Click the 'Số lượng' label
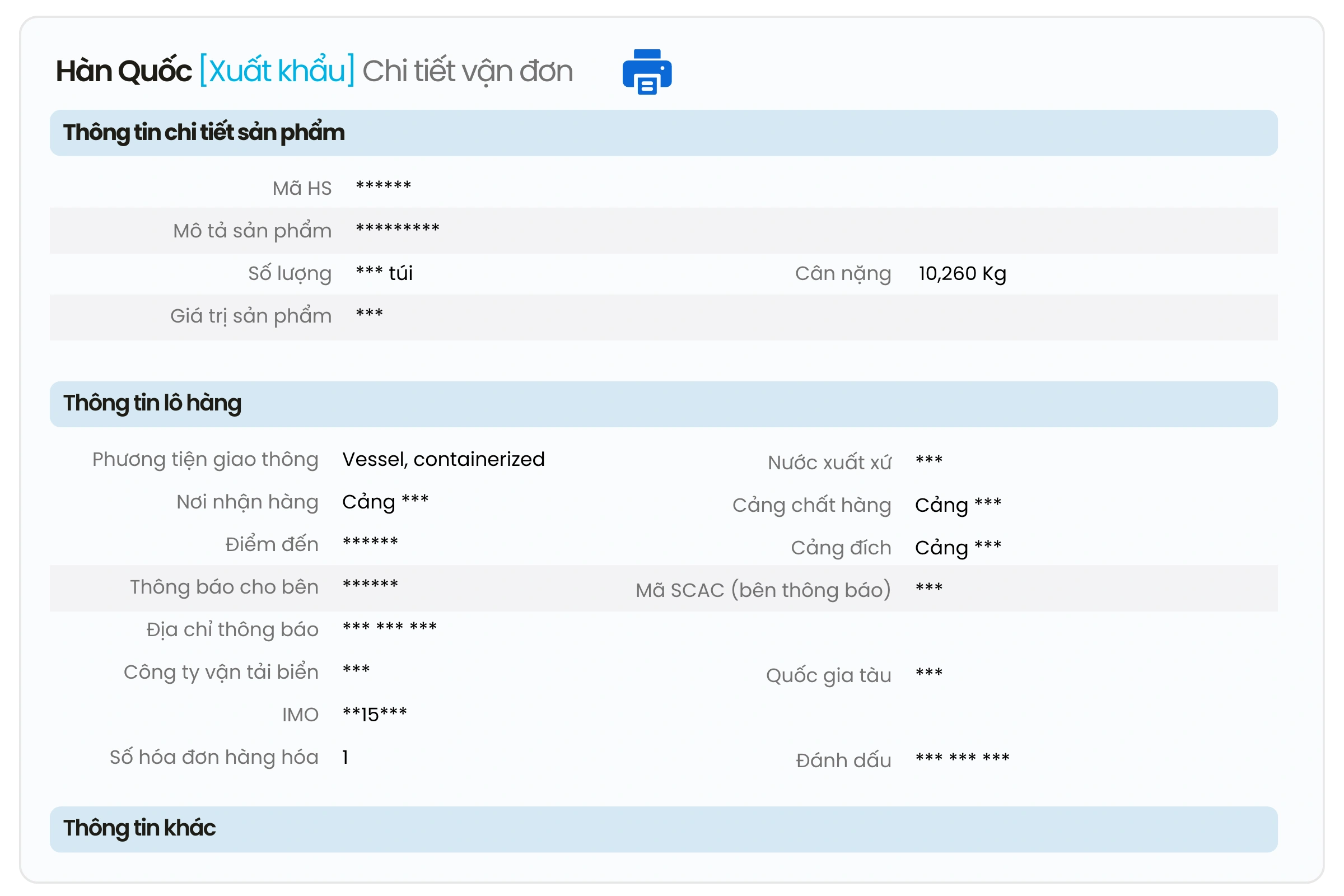 [x=290, y=274]
